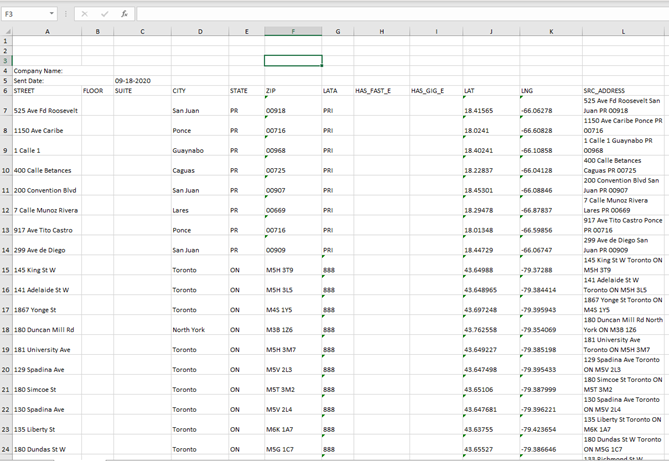Select the North York city cell

coord(200,329)
